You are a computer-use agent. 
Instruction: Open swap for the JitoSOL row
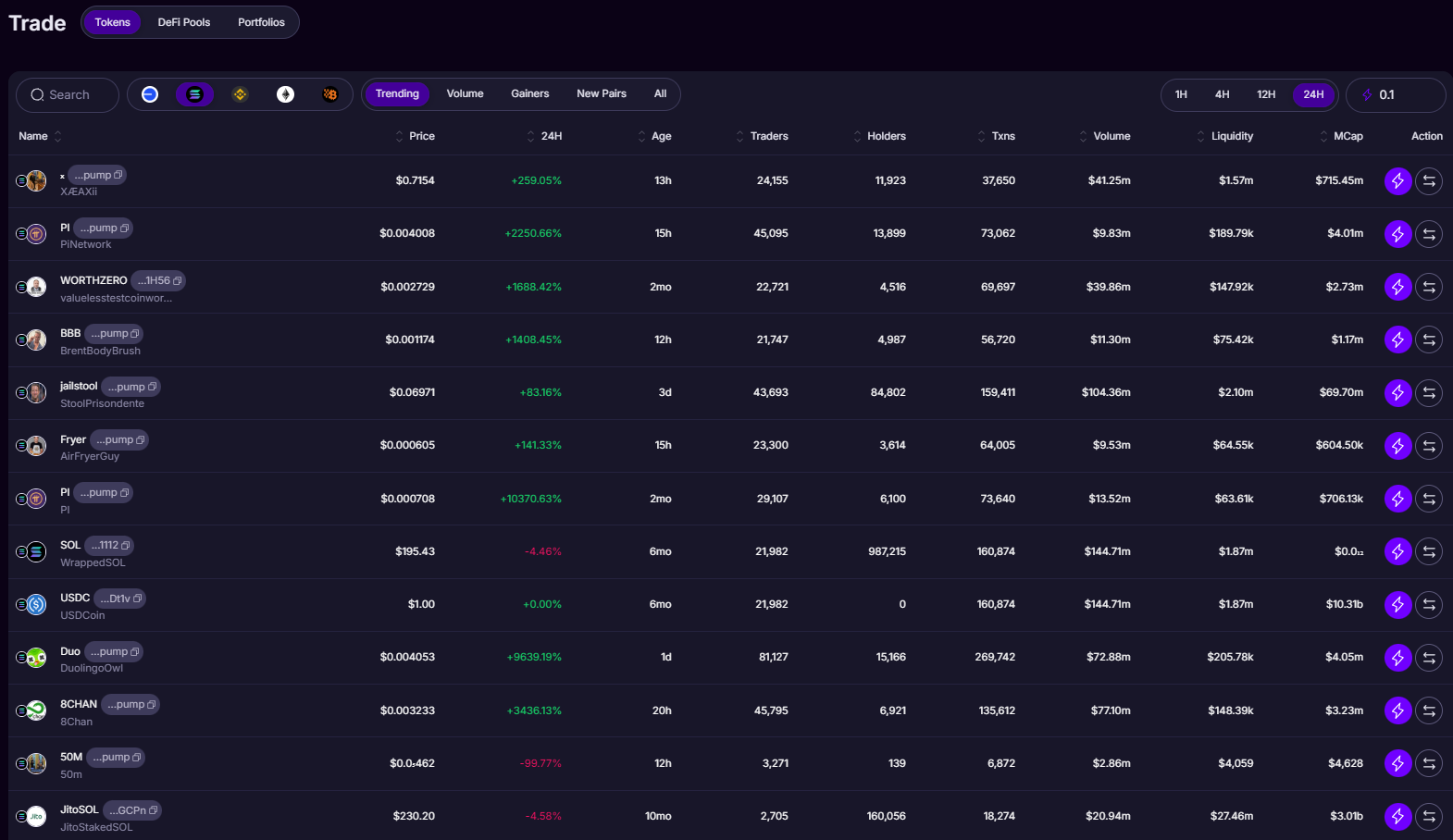1429,816
